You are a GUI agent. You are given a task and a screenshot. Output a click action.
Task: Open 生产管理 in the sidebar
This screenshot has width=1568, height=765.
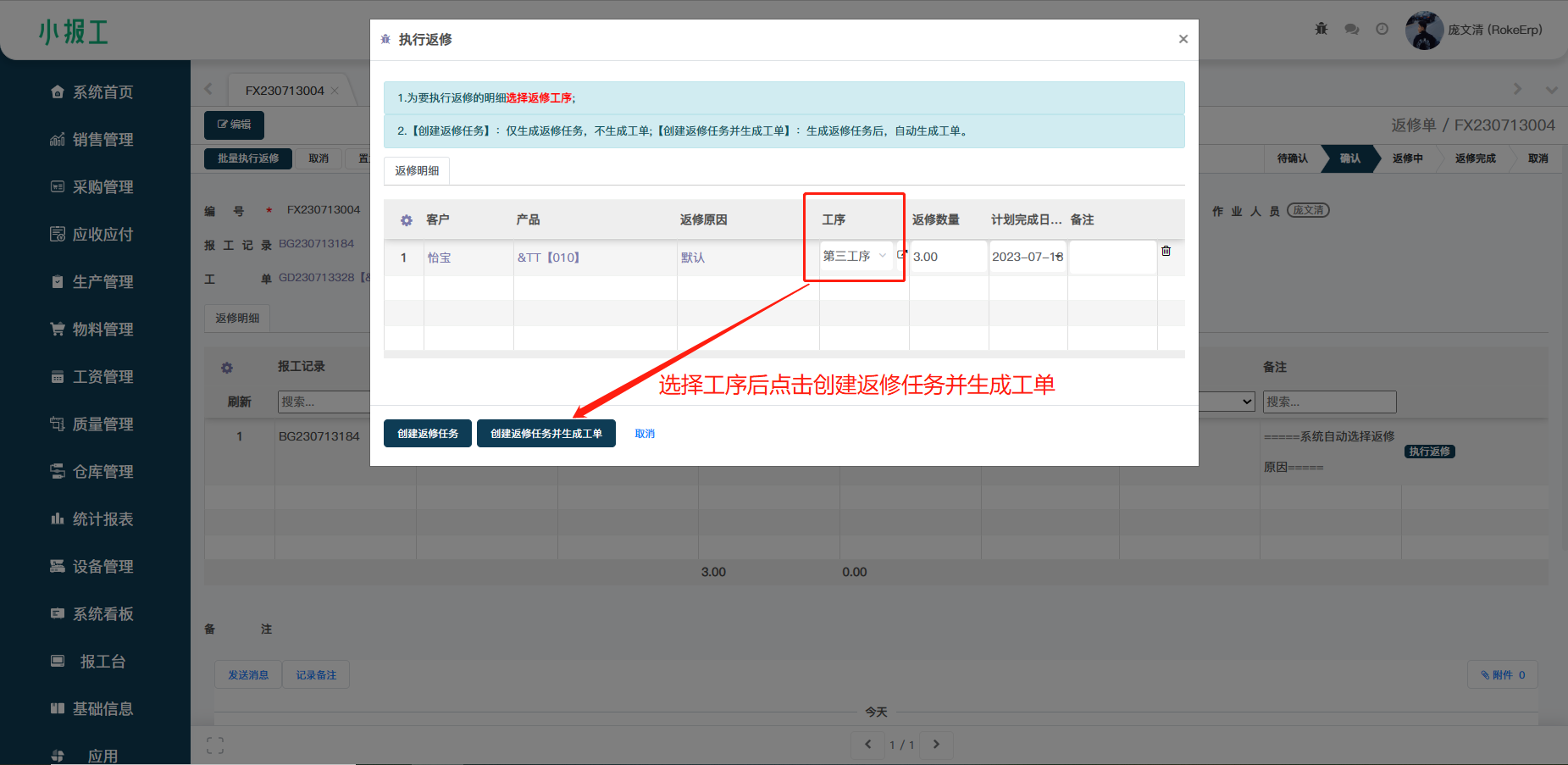[102, 282]
